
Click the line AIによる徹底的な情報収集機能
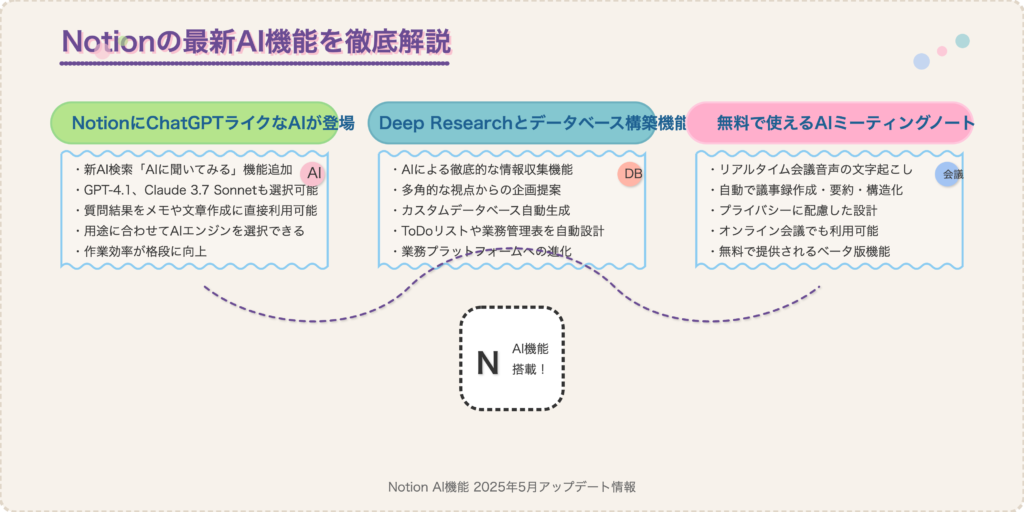(482, 170)
